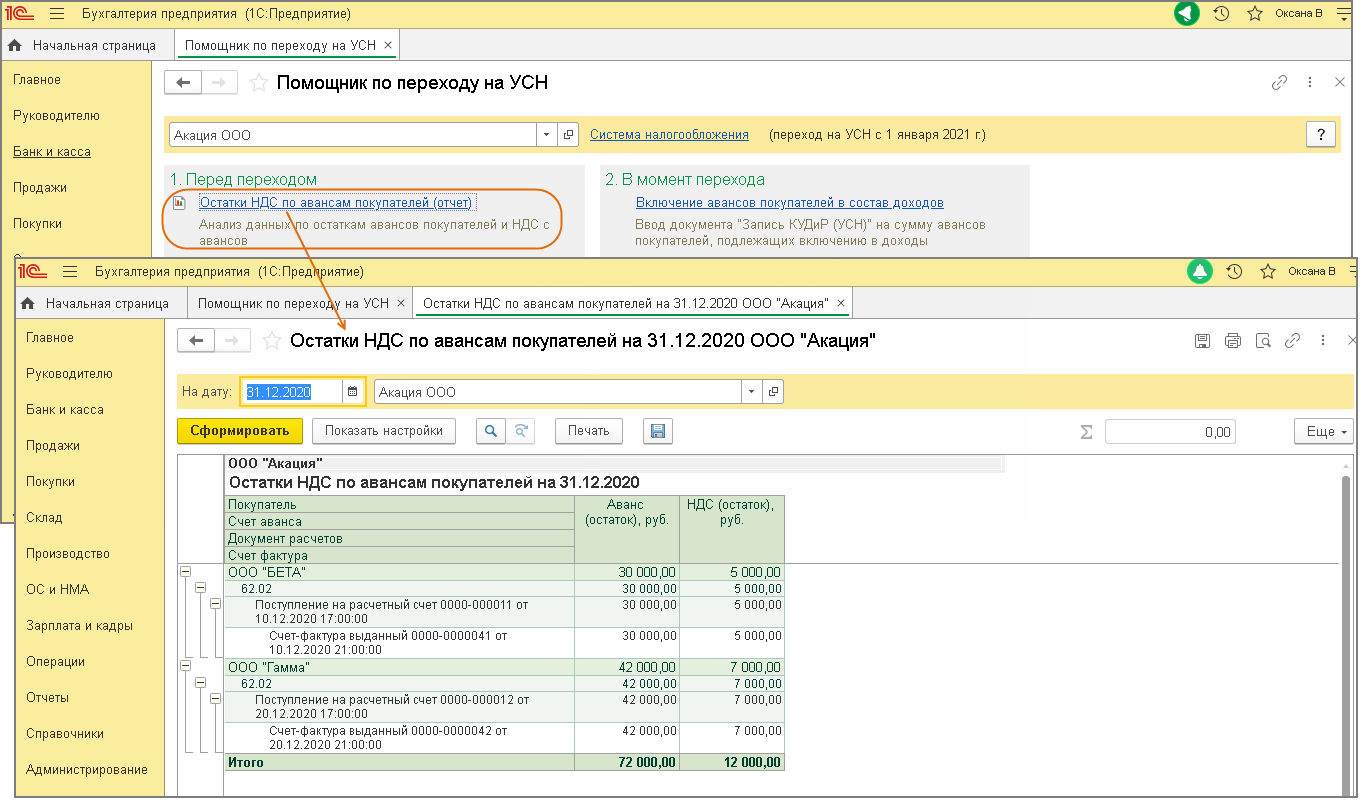Open print preview magnifier page icon
The image size is (1361, 800).
click(1263, 341)
